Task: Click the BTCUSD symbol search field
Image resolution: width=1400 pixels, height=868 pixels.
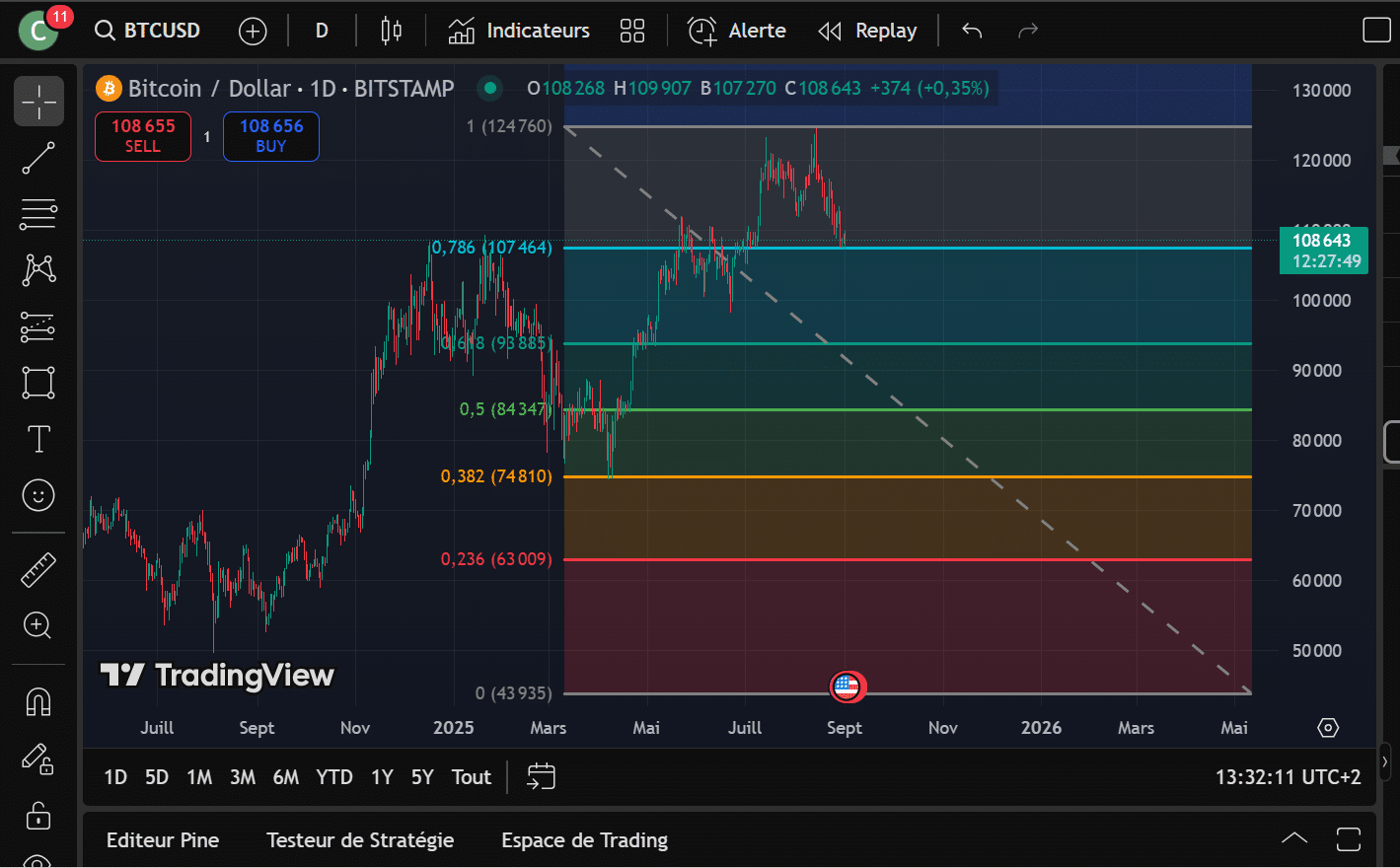Action: 148,31
